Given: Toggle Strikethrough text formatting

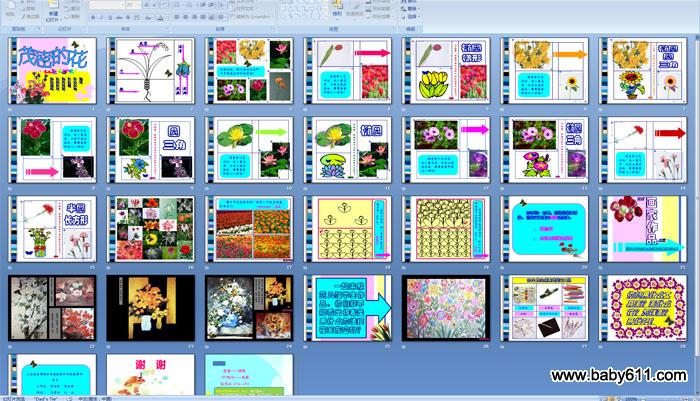Looking at the screenshot, I should [x=119, y=17].
